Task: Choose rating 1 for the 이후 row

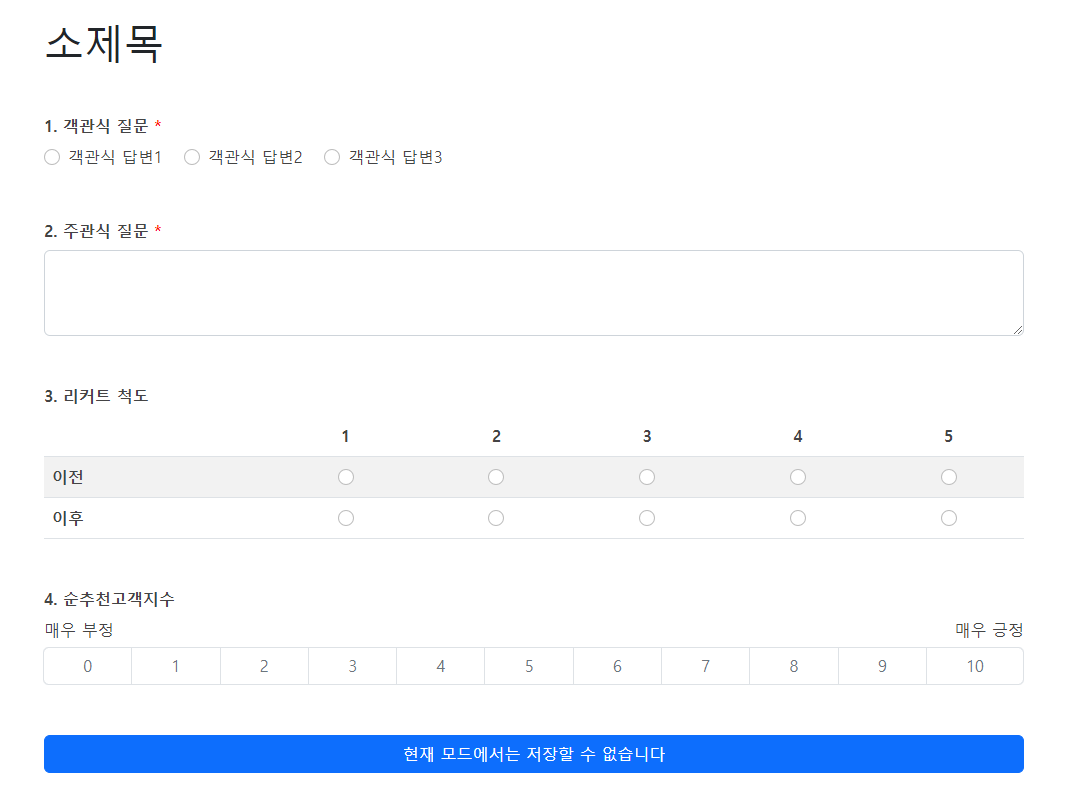Action: 346,518
